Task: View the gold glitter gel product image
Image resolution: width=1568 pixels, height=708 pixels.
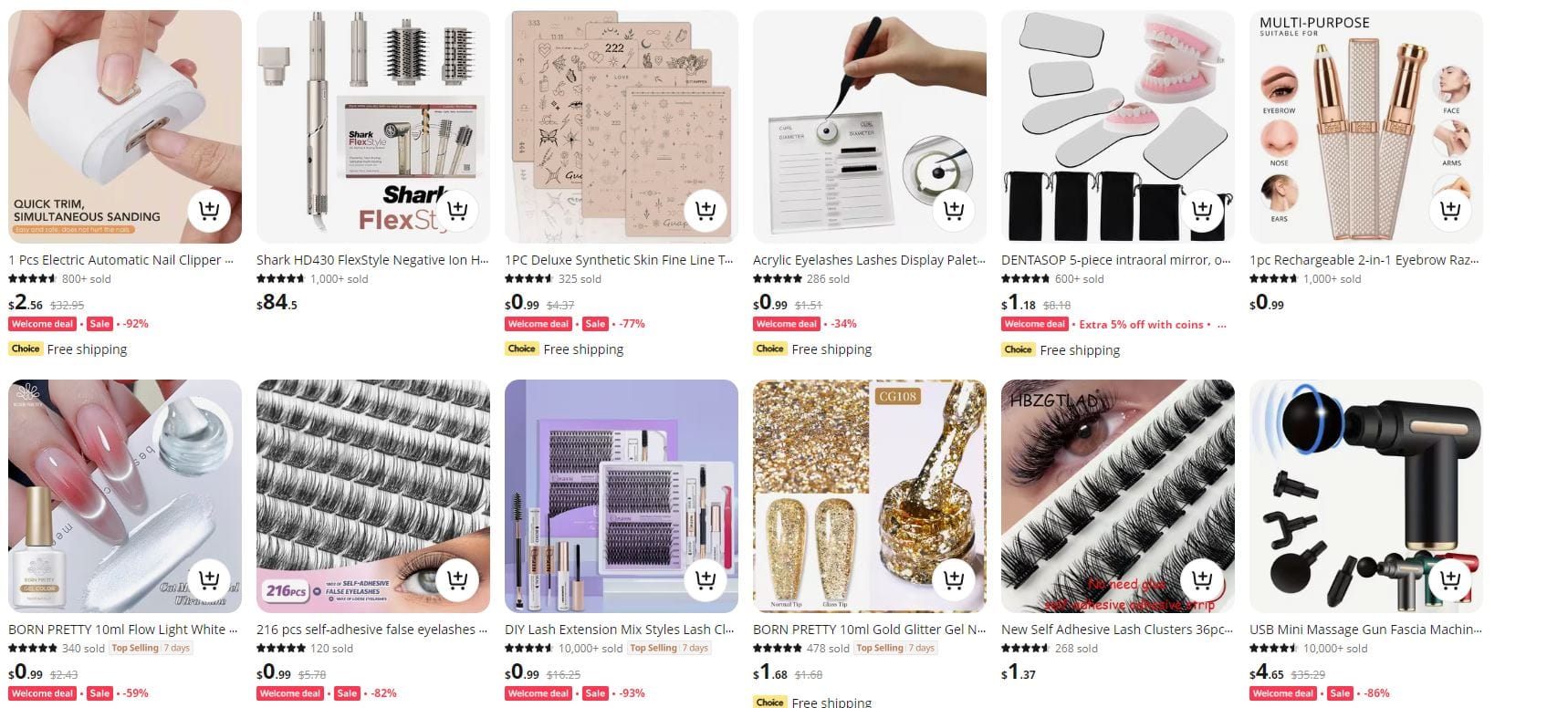Action: click(870, 496)
